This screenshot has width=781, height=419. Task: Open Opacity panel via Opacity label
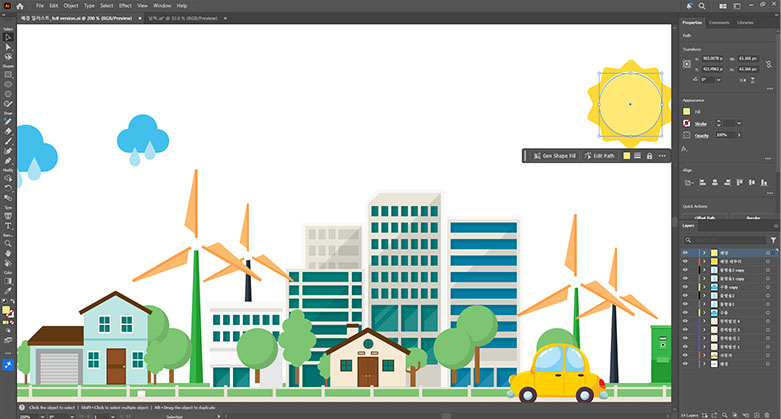(702, 136)
